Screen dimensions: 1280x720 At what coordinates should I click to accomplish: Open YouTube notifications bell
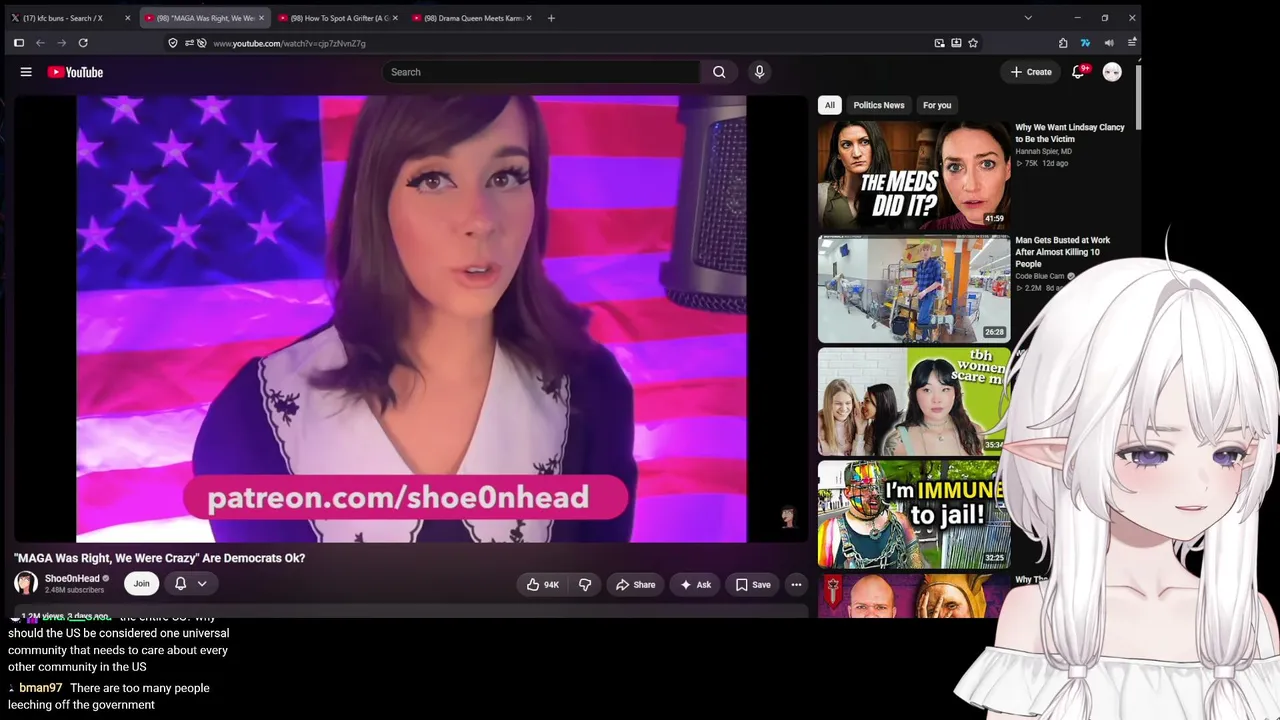click(1078, 72)
